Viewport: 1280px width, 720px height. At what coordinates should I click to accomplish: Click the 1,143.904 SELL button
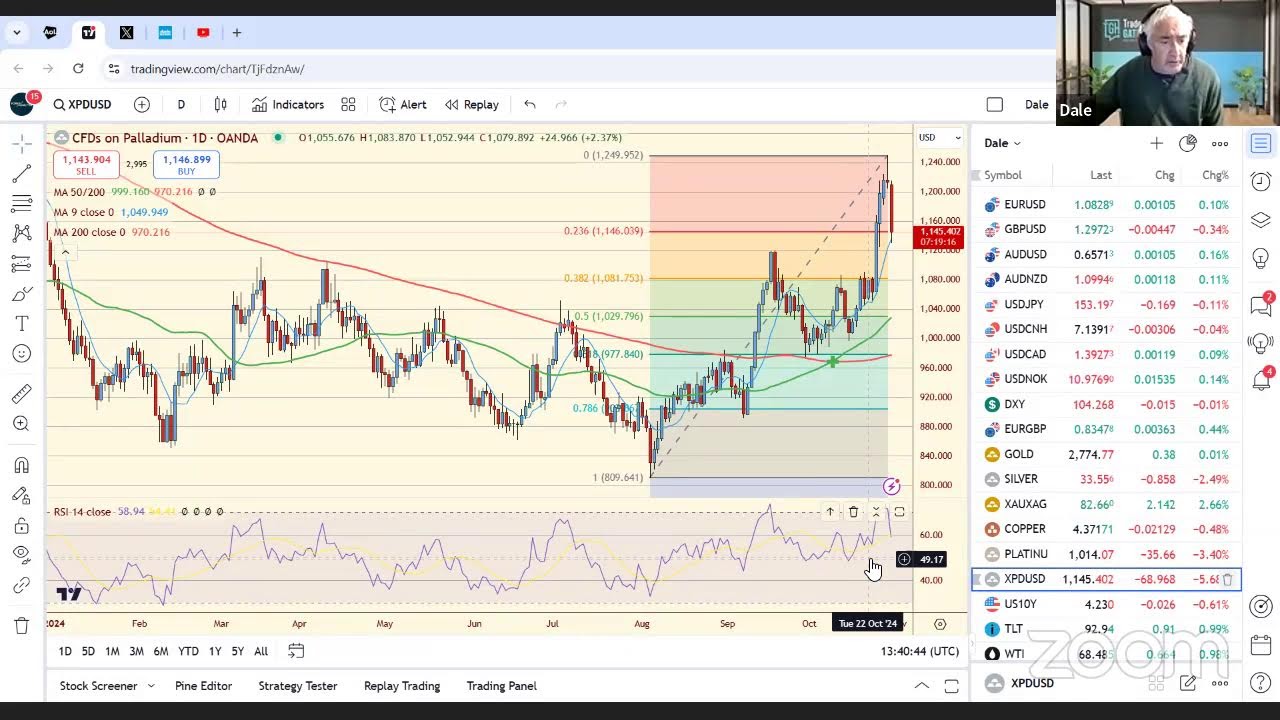tap(86, 165)
